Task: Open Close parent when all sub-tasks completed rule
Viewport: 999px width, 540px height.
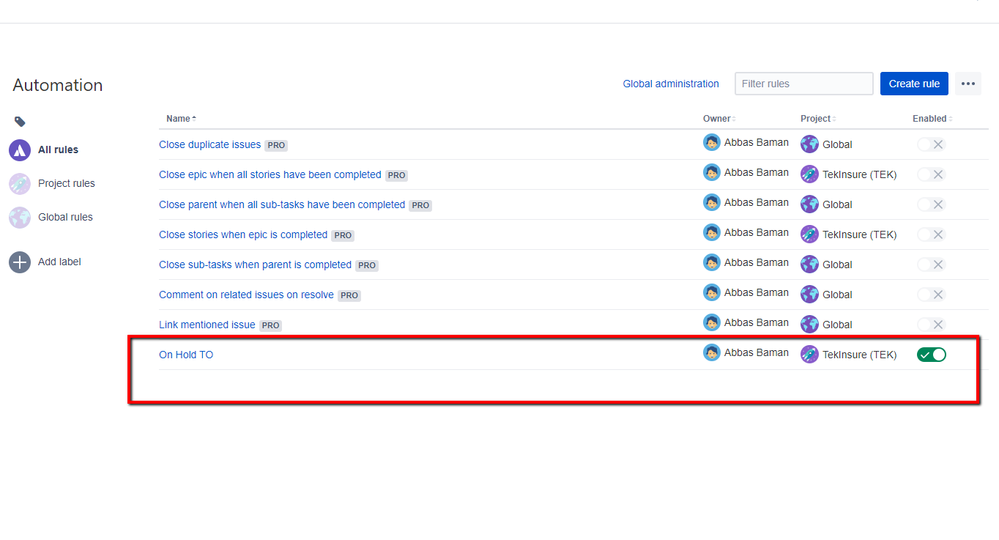Action: coord(282,204)
